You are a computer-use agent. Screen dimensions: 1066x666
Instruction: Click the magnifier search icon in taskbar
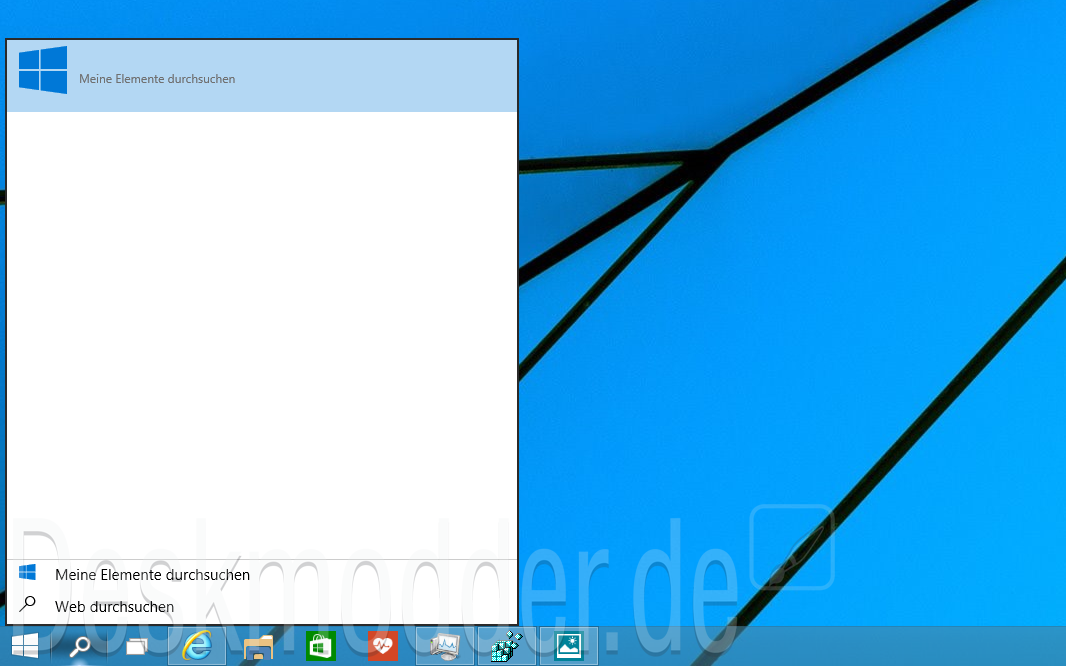click(x=80, y=646)
